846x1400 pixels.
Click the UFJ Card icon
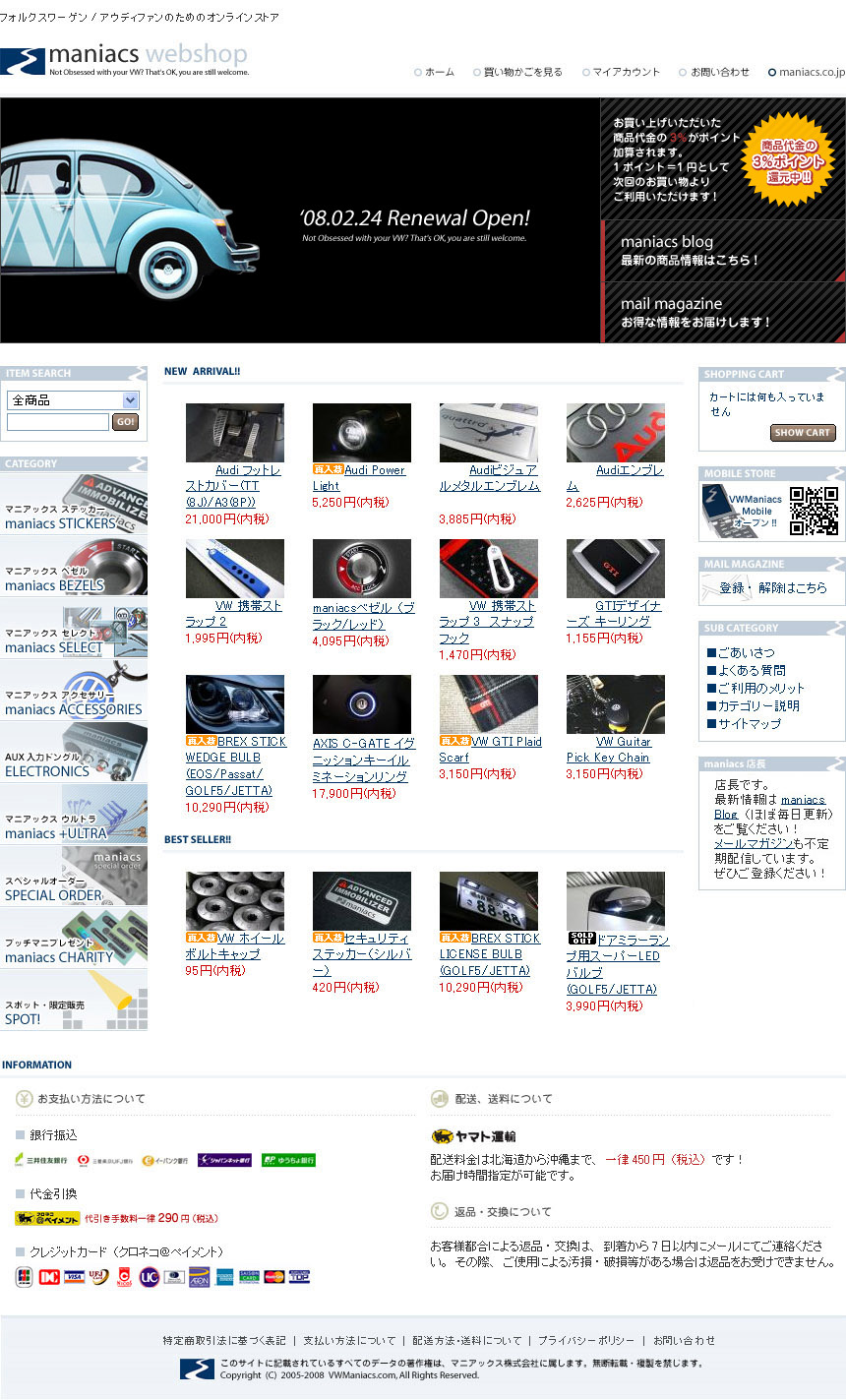[x=98, y=1276]
